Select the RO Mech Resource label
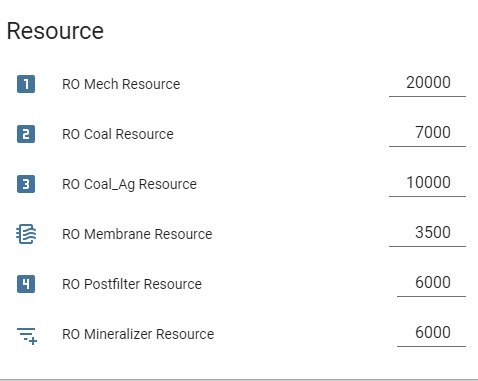 point(121,84)
